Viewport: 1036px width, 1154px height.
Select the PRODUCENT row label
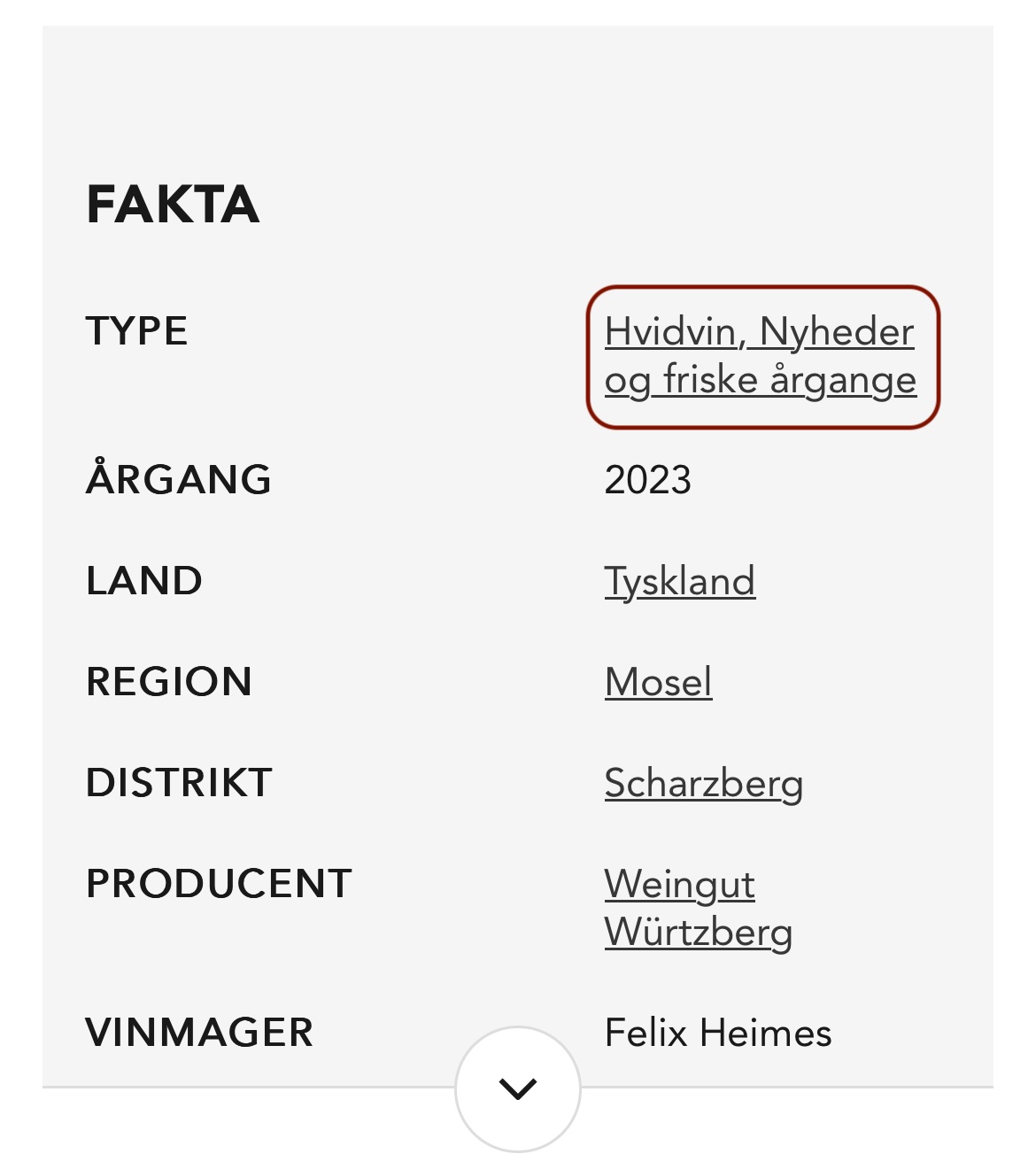[x=219, y=884]
